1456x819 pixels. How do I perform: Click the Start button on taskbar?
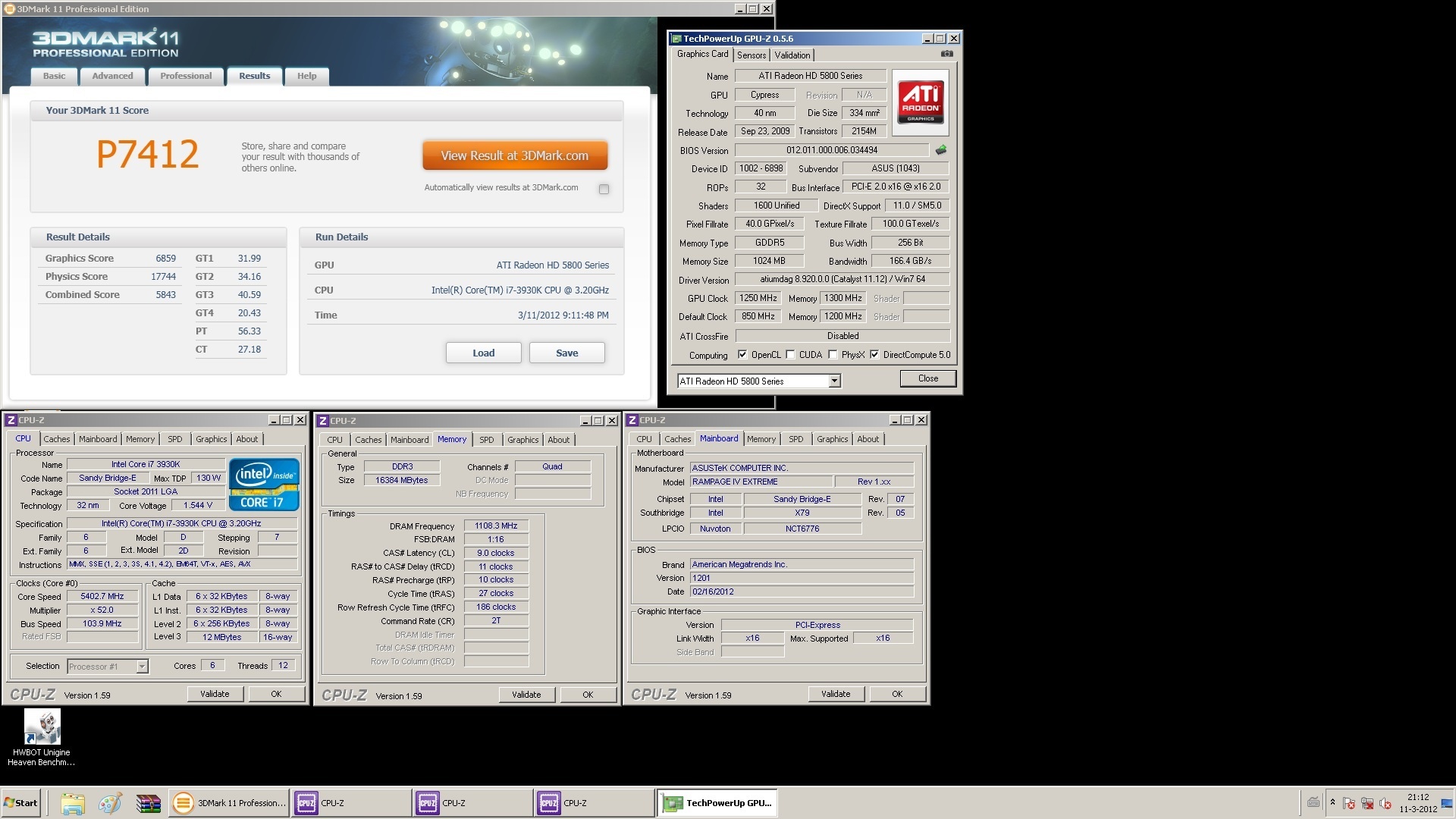click(x=21, y=803)
